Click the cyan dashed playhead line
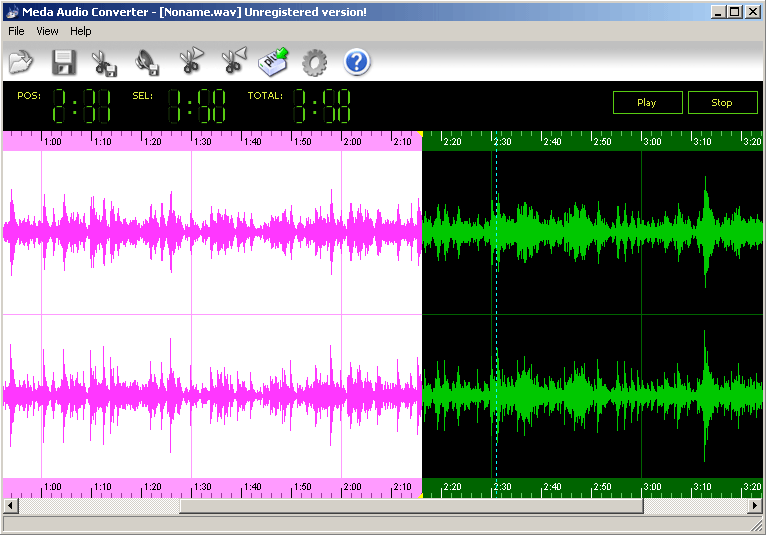766x535 pixels. [496, 314]
